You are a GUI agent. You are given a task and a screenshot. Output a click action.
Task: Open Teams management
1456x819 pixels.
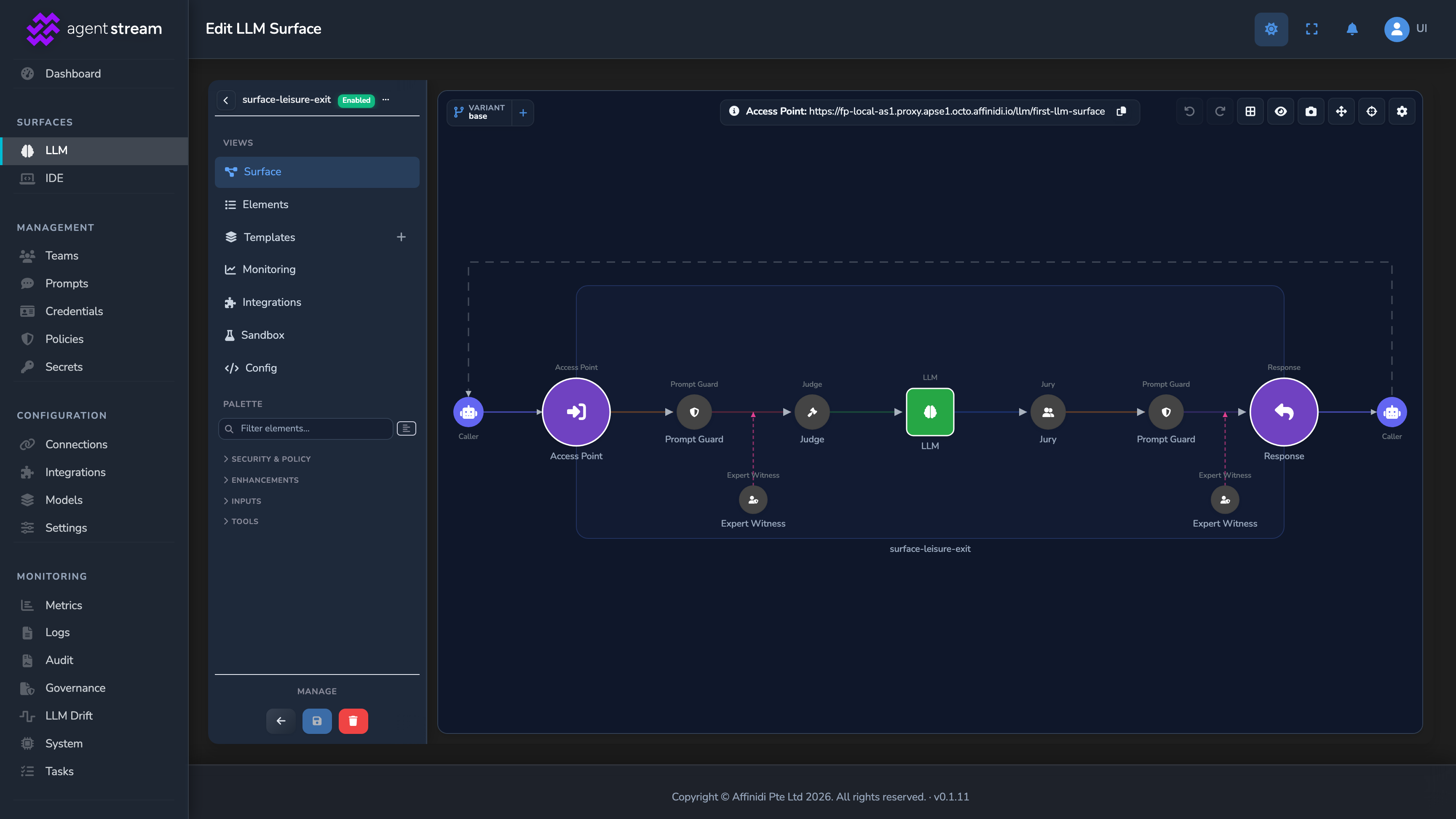[94, 255]
